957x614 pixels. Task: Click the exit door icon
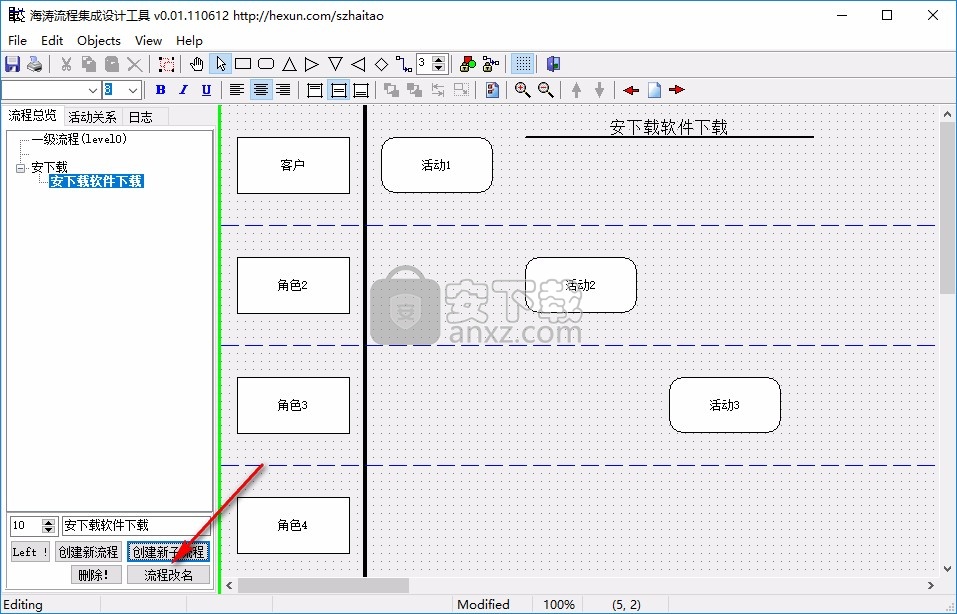click(x=553, y=64)
